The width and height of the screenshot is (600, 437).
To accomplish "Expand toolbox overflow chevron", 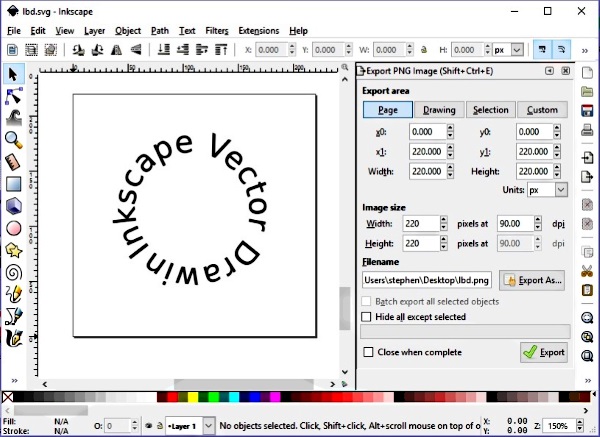I will (x=15, y=380).
